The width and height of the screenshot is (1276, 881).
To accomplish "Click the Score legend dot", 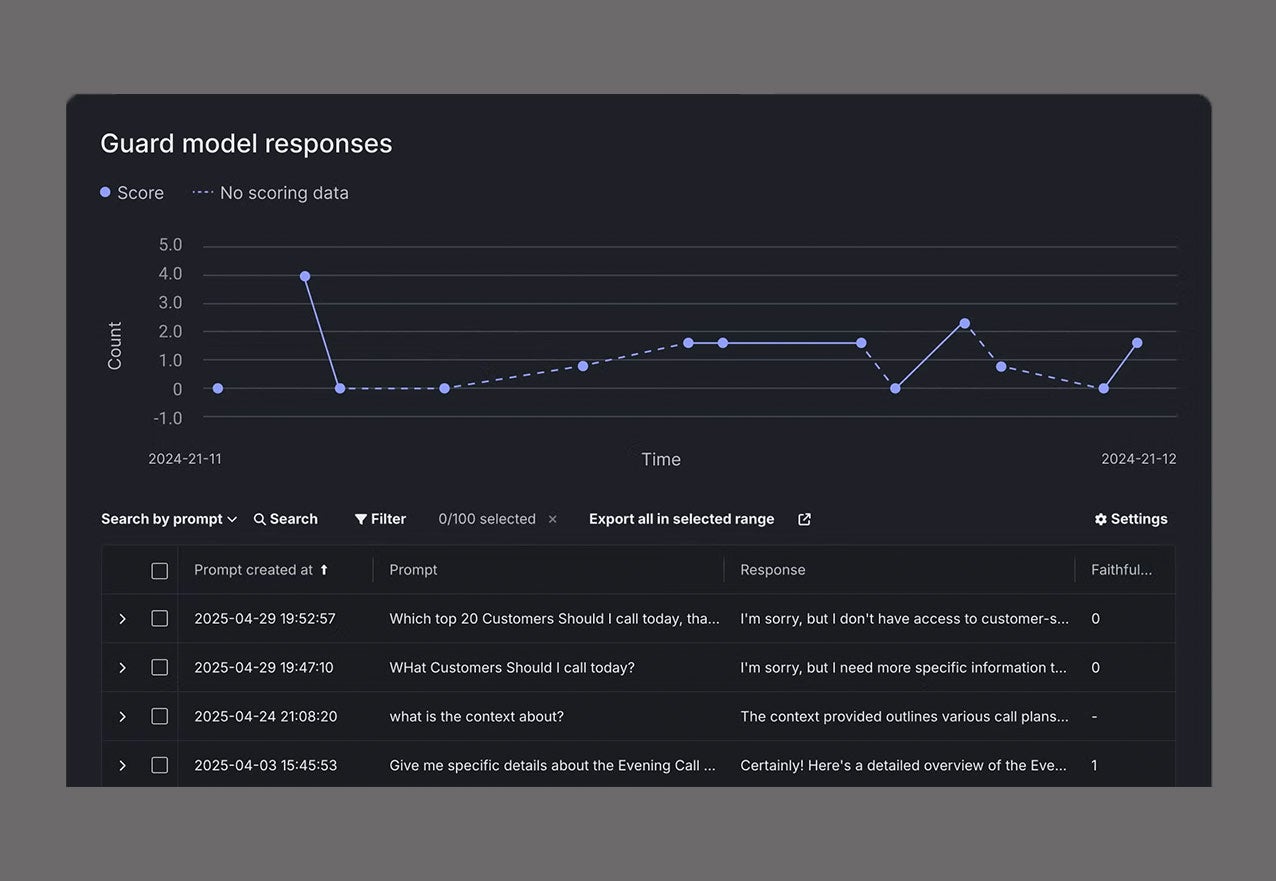I will coord(105,192).
